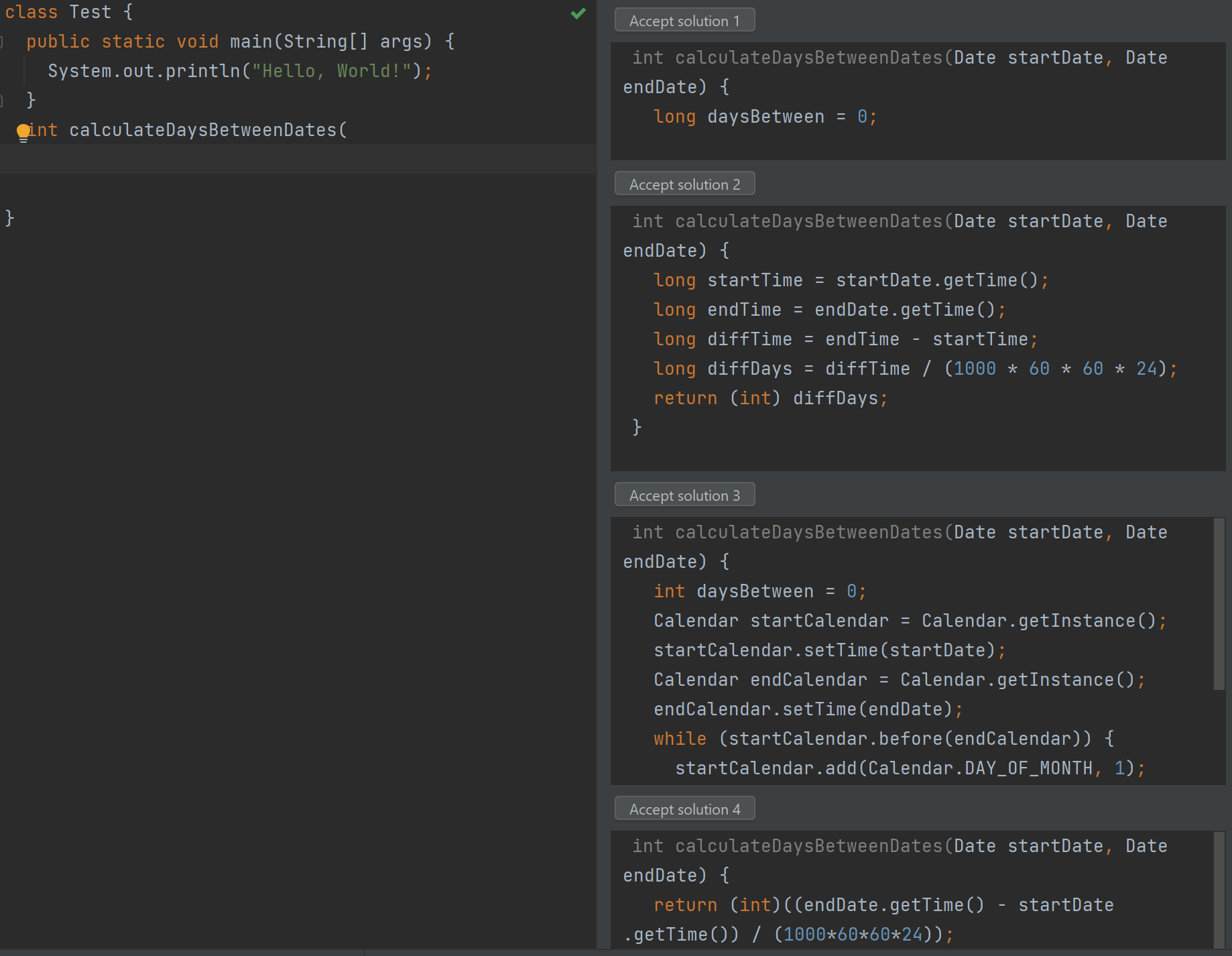Click the empty editor line below calculateDaysBetweenDates
Viewport: 1232px width, 956px height.
click(298, 160)
